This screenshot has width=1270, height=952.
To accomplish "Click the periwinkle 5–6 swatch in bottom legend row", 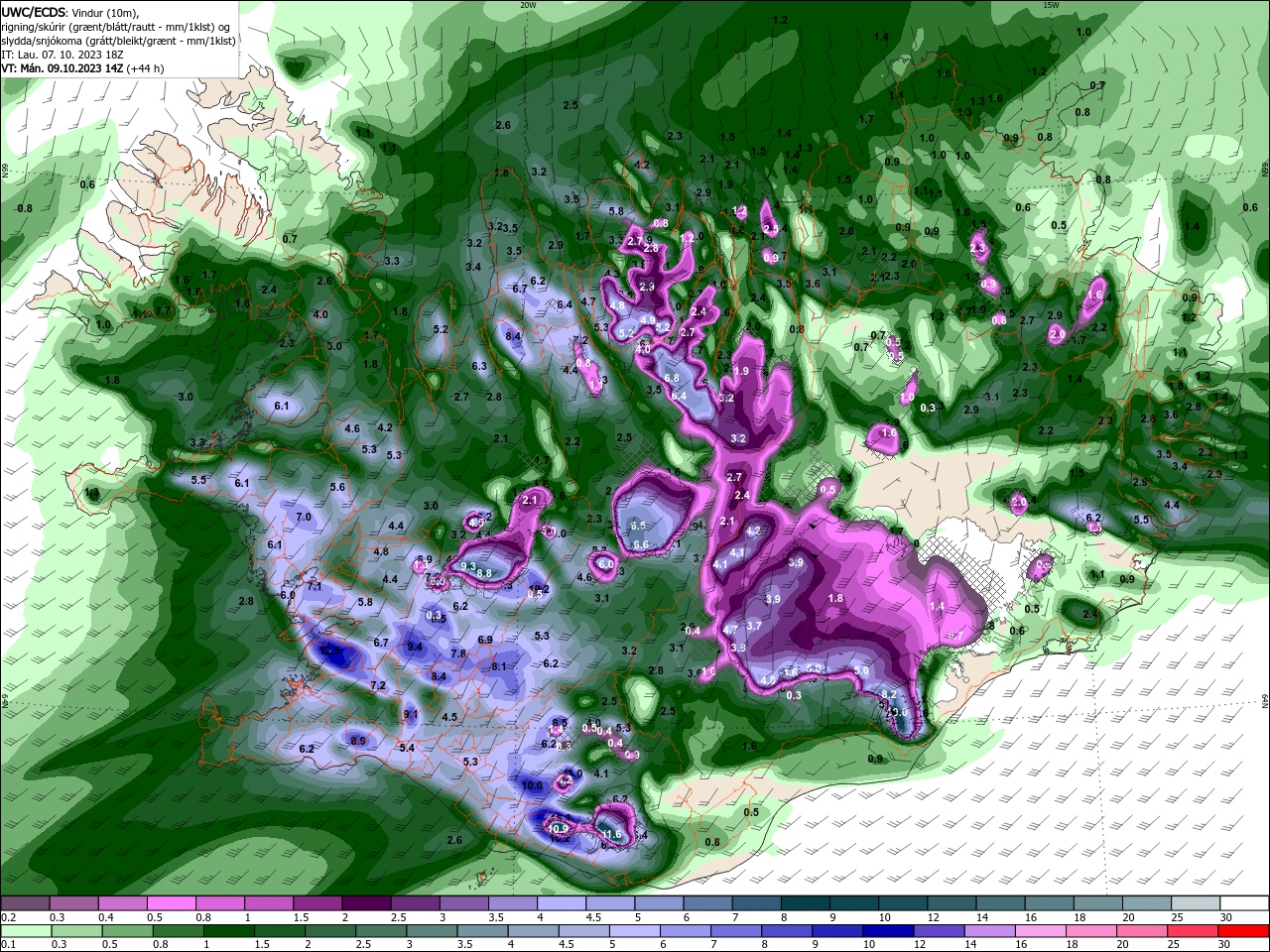I will click(637, 932).
